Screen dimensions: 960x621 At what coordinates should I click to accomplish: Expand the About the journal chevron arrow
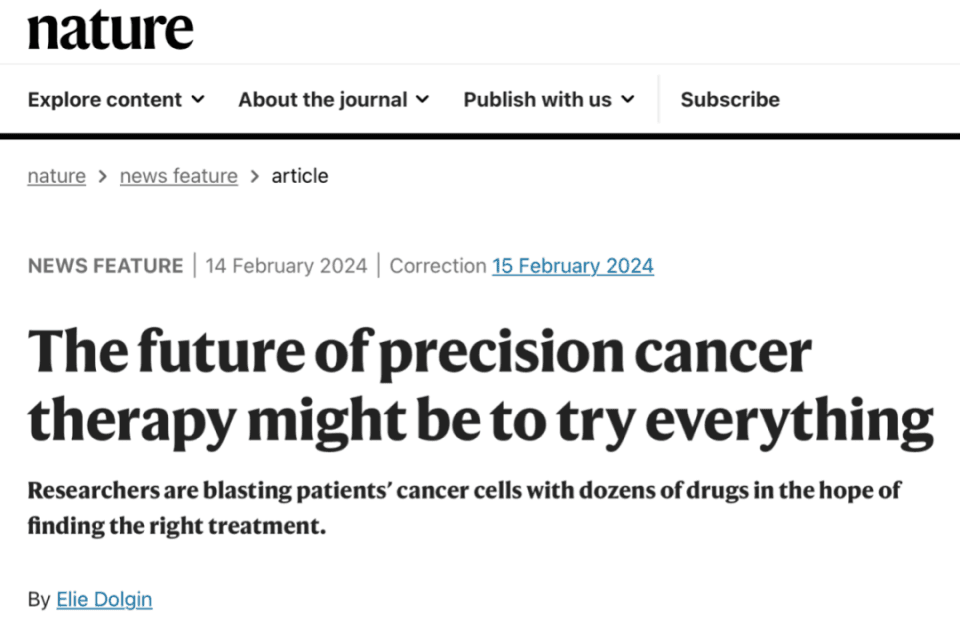[x=422, y=99]
